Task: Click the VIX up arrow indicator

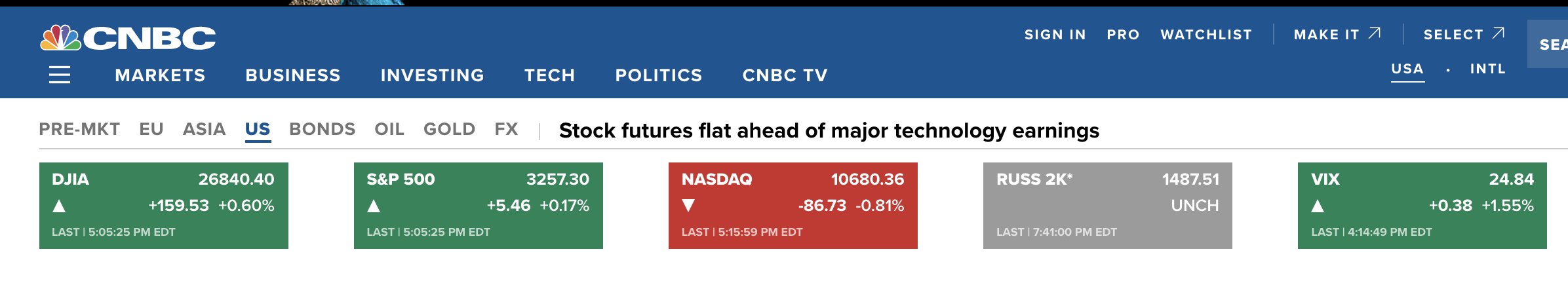Action: click(1318, 206)
